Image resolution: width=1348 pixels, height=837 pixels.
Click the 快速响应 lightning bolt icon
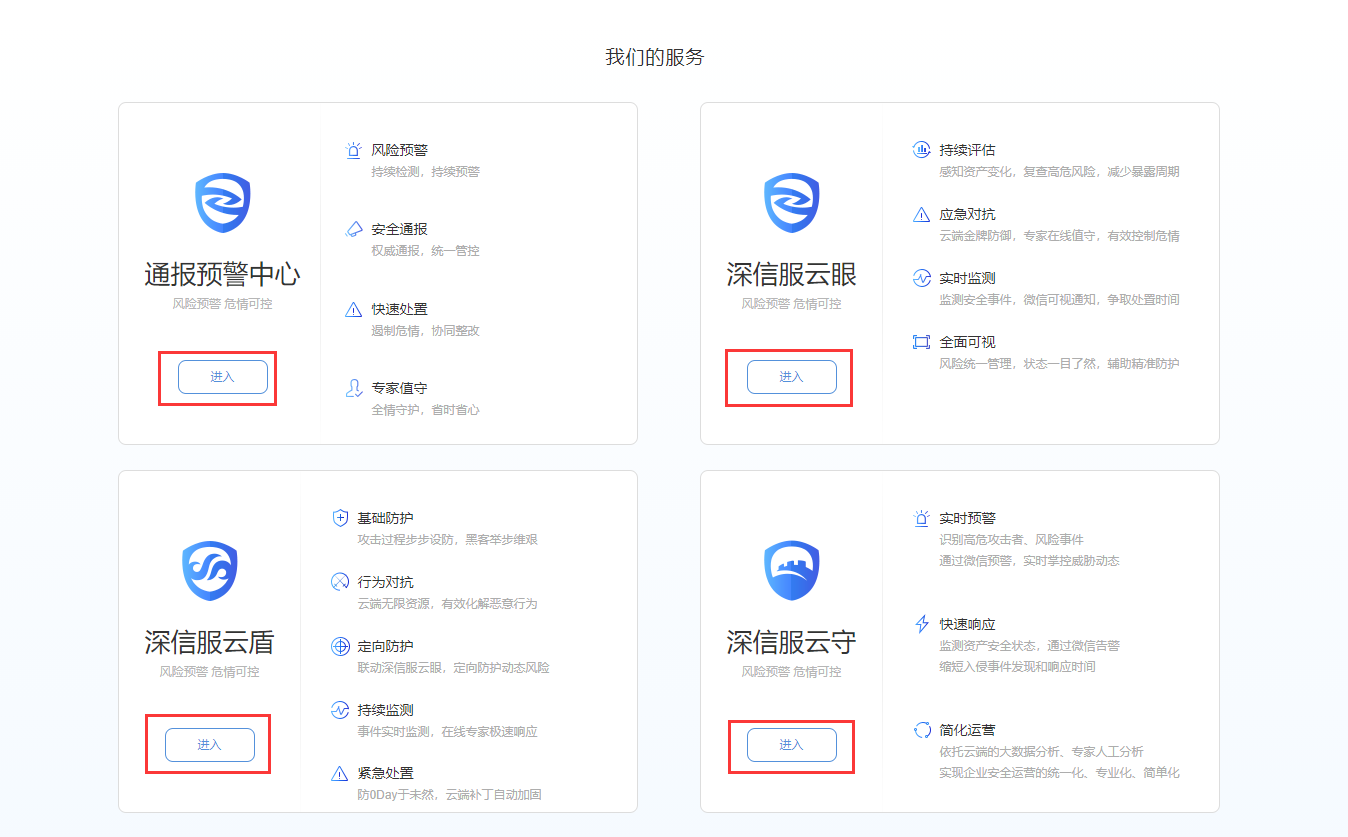921,624
